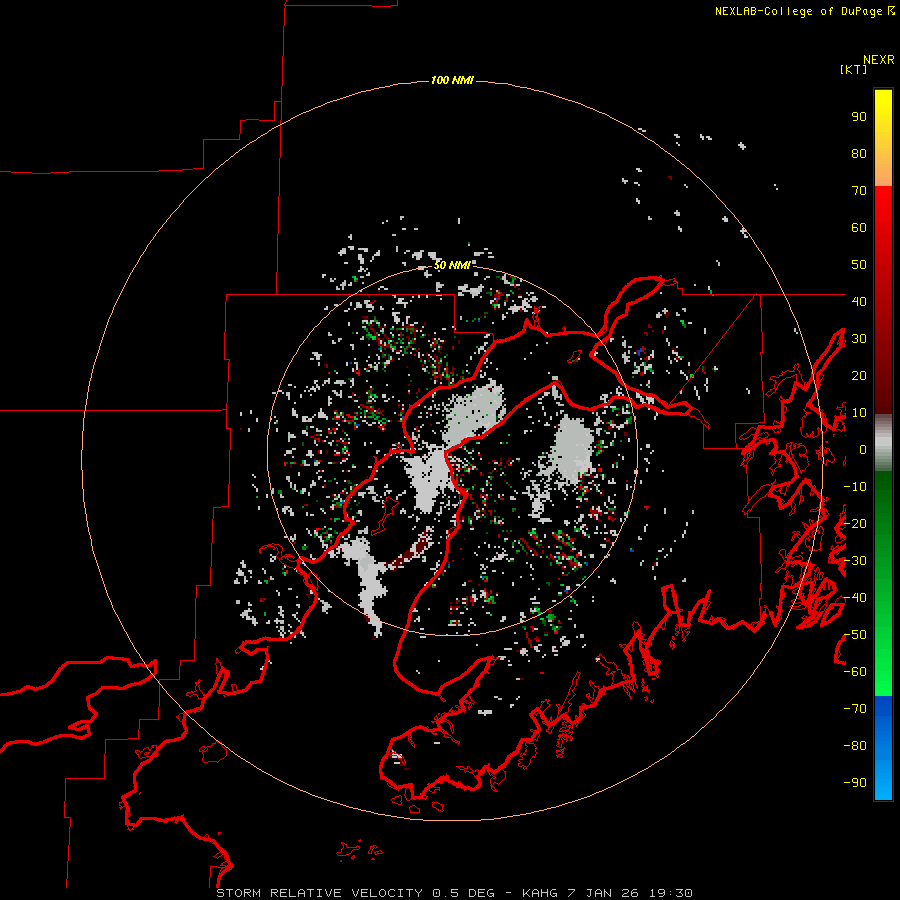Click the blue segment of the color bar
Screen dimensions: 900x900
(x=883, y=747)
